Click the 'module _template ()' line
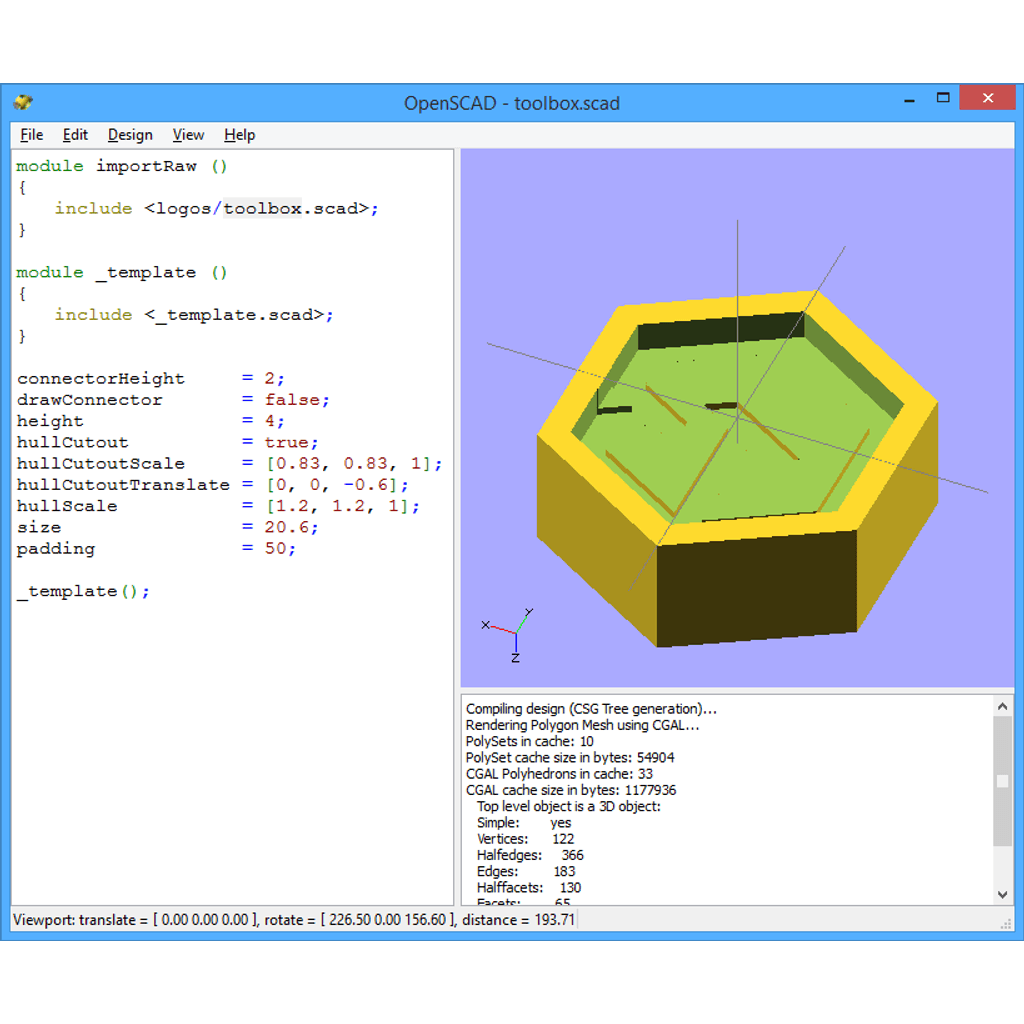The image size is (1024, 1024). tap(121, 272)
